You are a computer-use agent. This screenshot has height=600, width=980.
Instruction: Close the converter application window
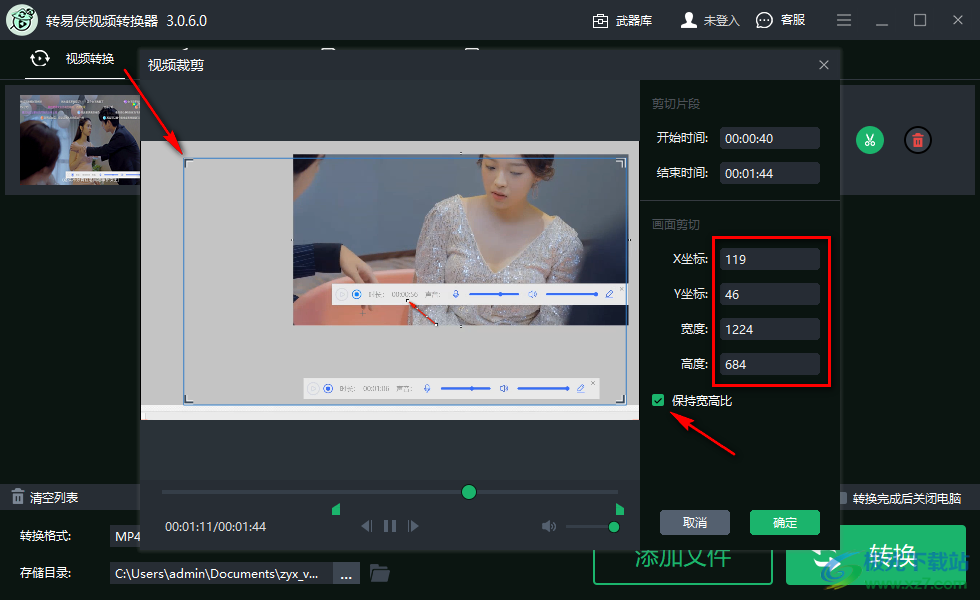(958, 21)
